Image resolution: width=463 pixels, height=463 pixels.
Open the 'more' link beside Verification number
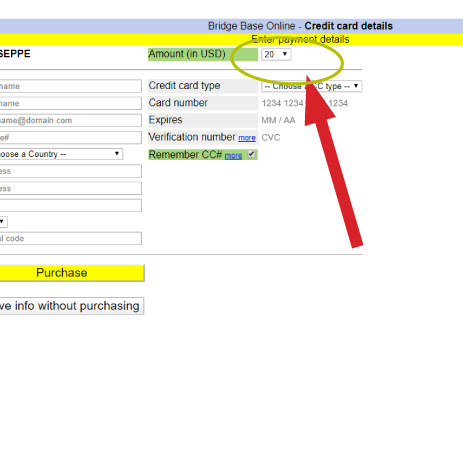[247, 138]
